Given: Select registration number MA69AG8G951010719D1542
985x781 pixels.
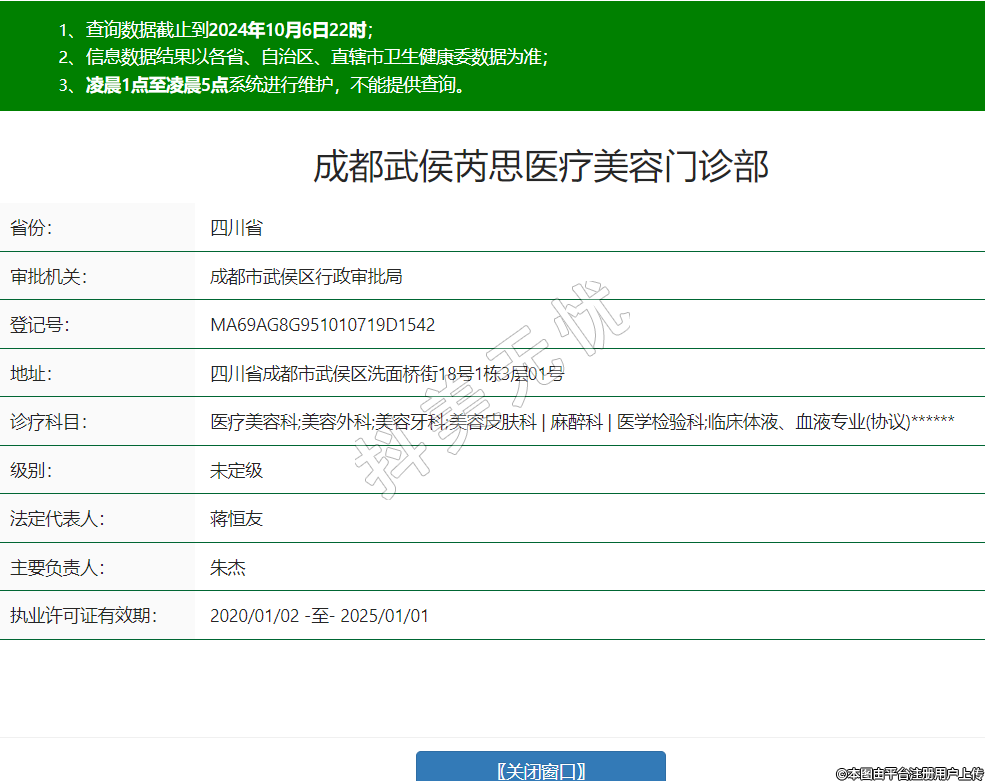Looking at the screenshot, I should tap(322, 325).
